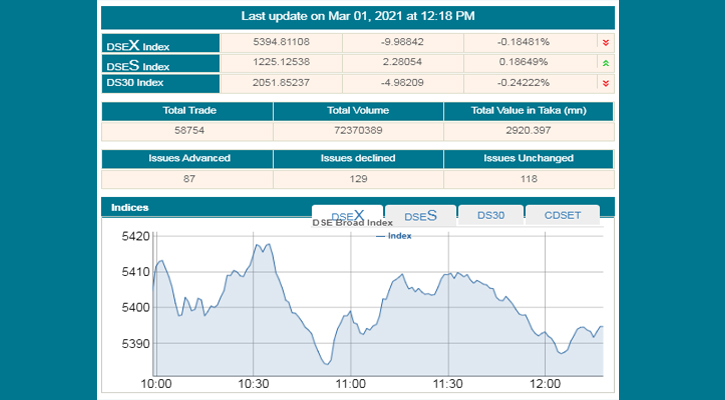Click the Last update banner at top
725x400 pixels.
(x=358, y=16)
